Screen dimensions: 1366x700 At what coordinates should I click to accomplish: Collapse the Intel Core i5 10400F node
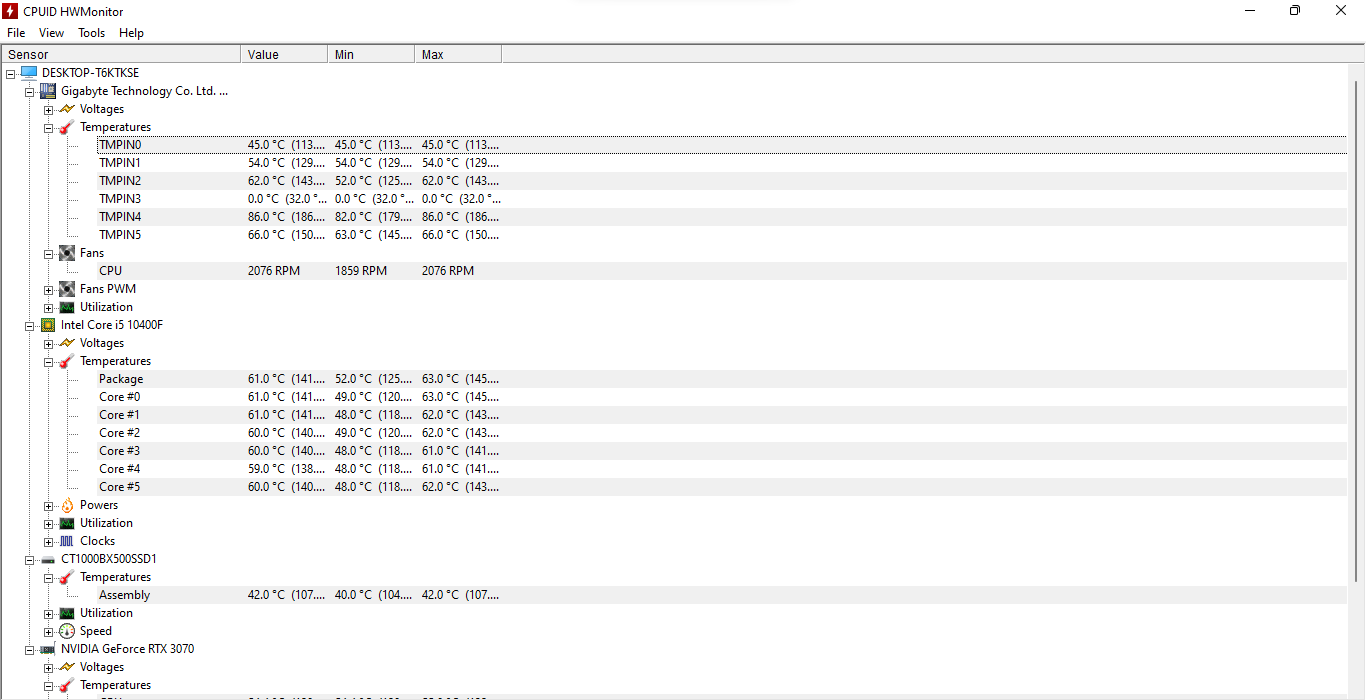tap(30, 325)
